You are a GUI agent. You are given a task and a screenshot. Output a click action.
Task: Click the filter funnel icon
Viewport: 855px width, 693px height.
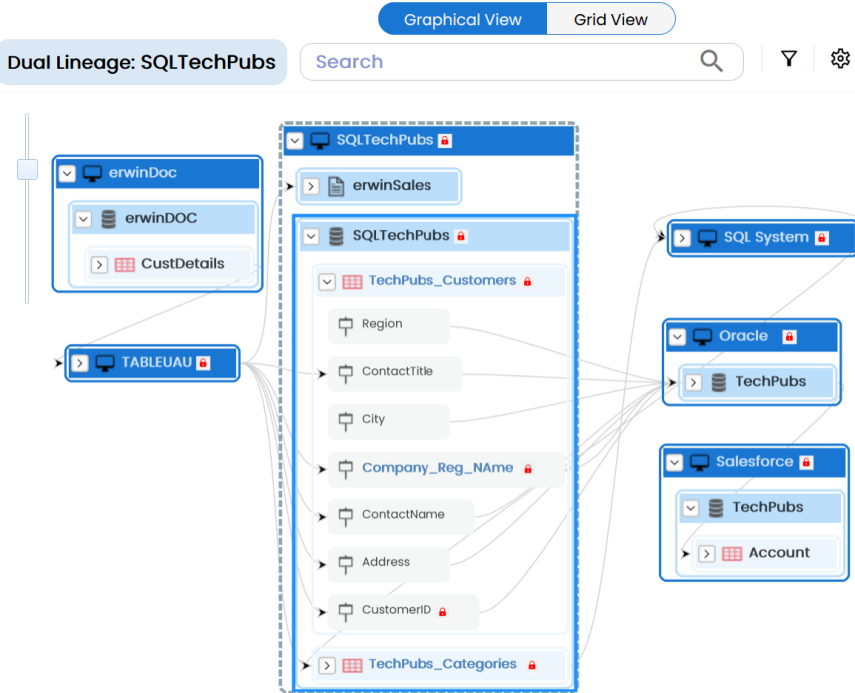789,60
